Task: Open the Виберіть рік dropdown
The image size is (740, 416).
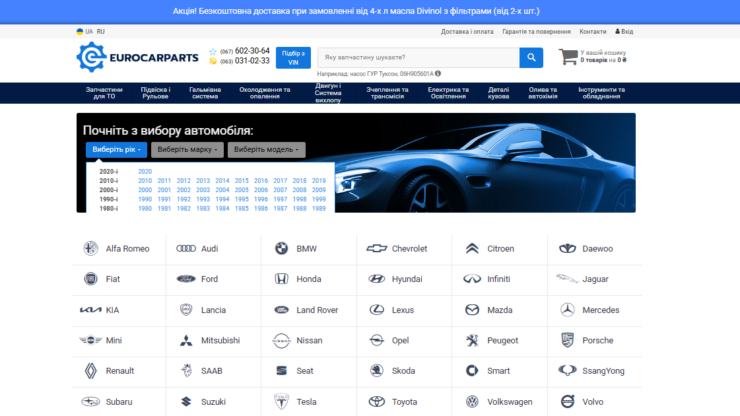Action: pyautogui.click(x=116, y=150)
